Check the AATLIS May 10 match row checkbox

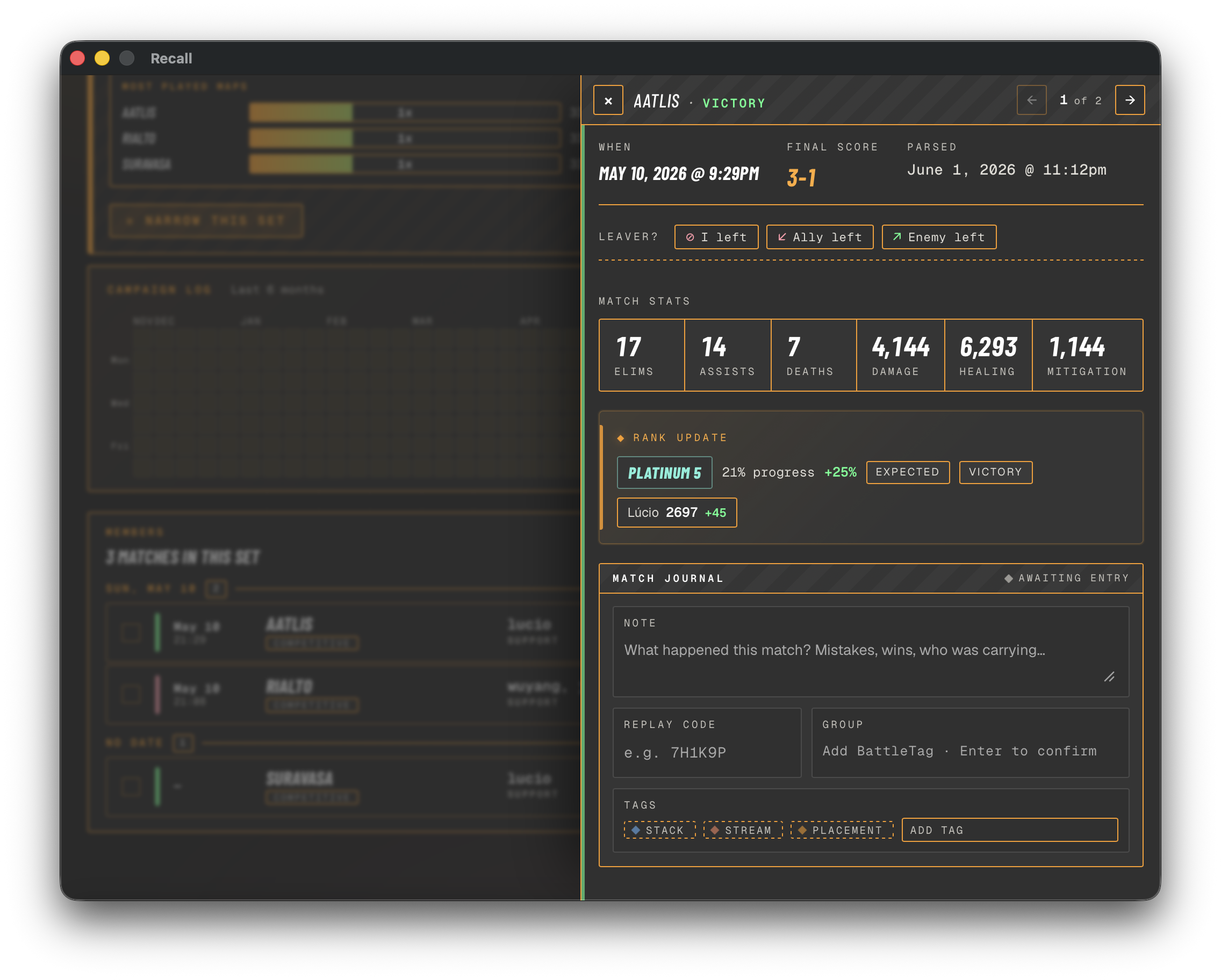(131, 632)
